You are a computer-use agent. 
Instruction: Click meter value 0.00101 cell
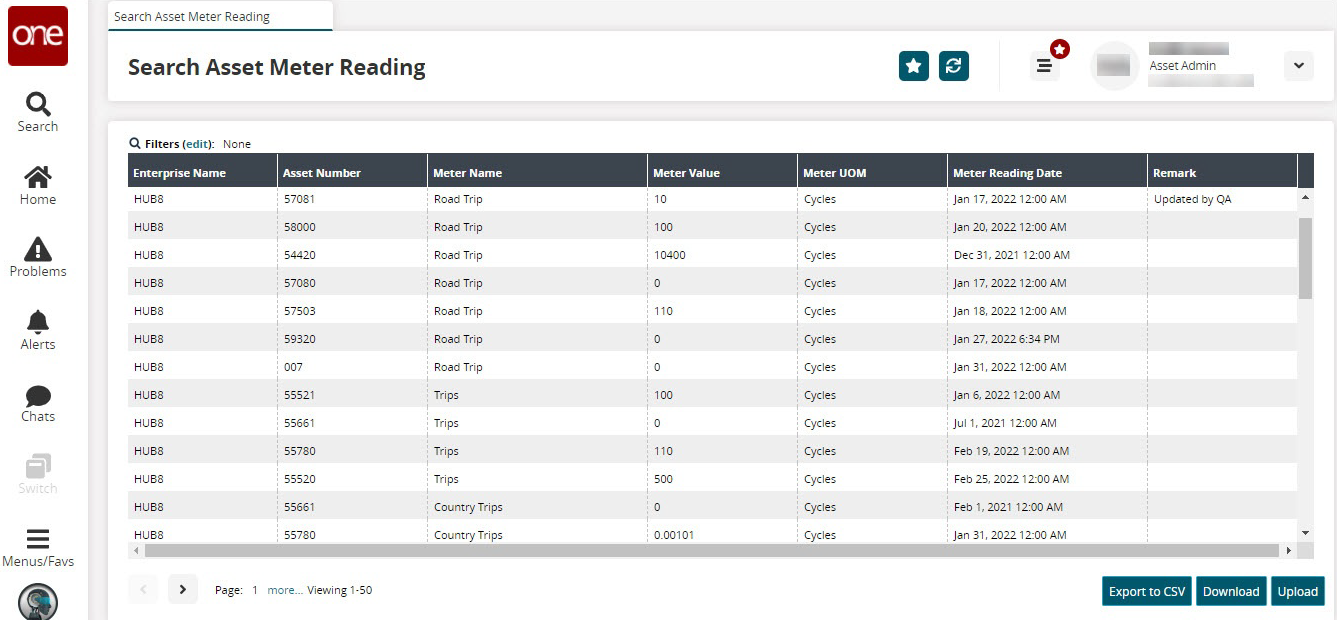[x=722, y=535]
